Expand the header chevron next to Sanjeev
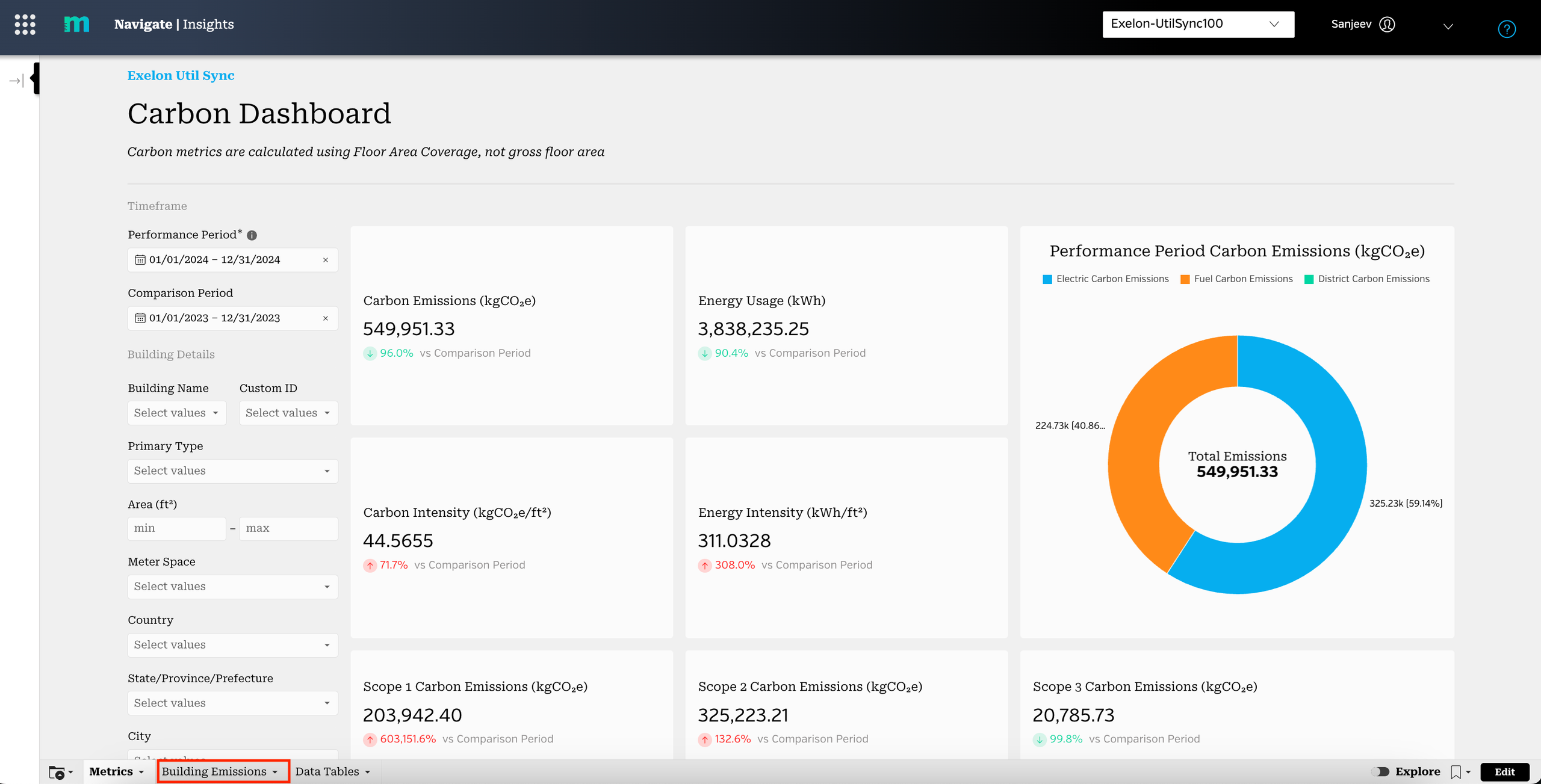1541x784 pixels. (x=1448, y=26)
